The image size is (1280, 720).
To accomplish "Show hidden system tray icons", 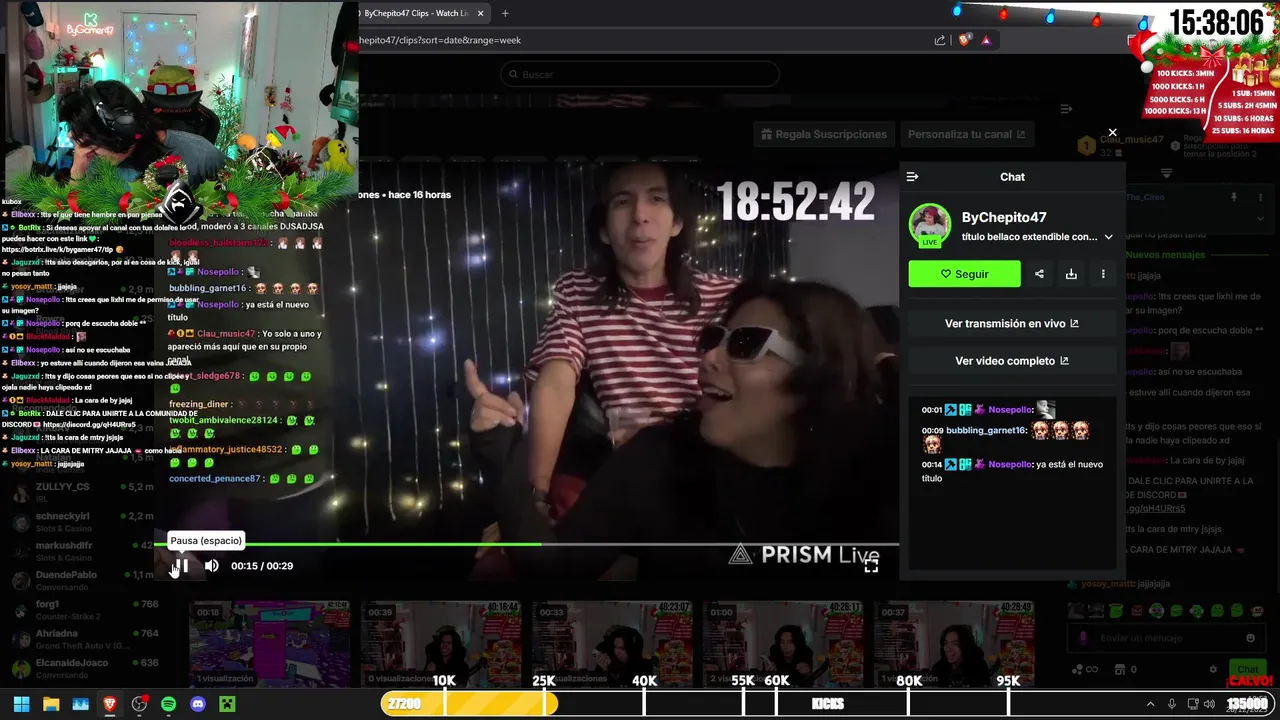I will pyautogui.click(x=1150, y=704).
